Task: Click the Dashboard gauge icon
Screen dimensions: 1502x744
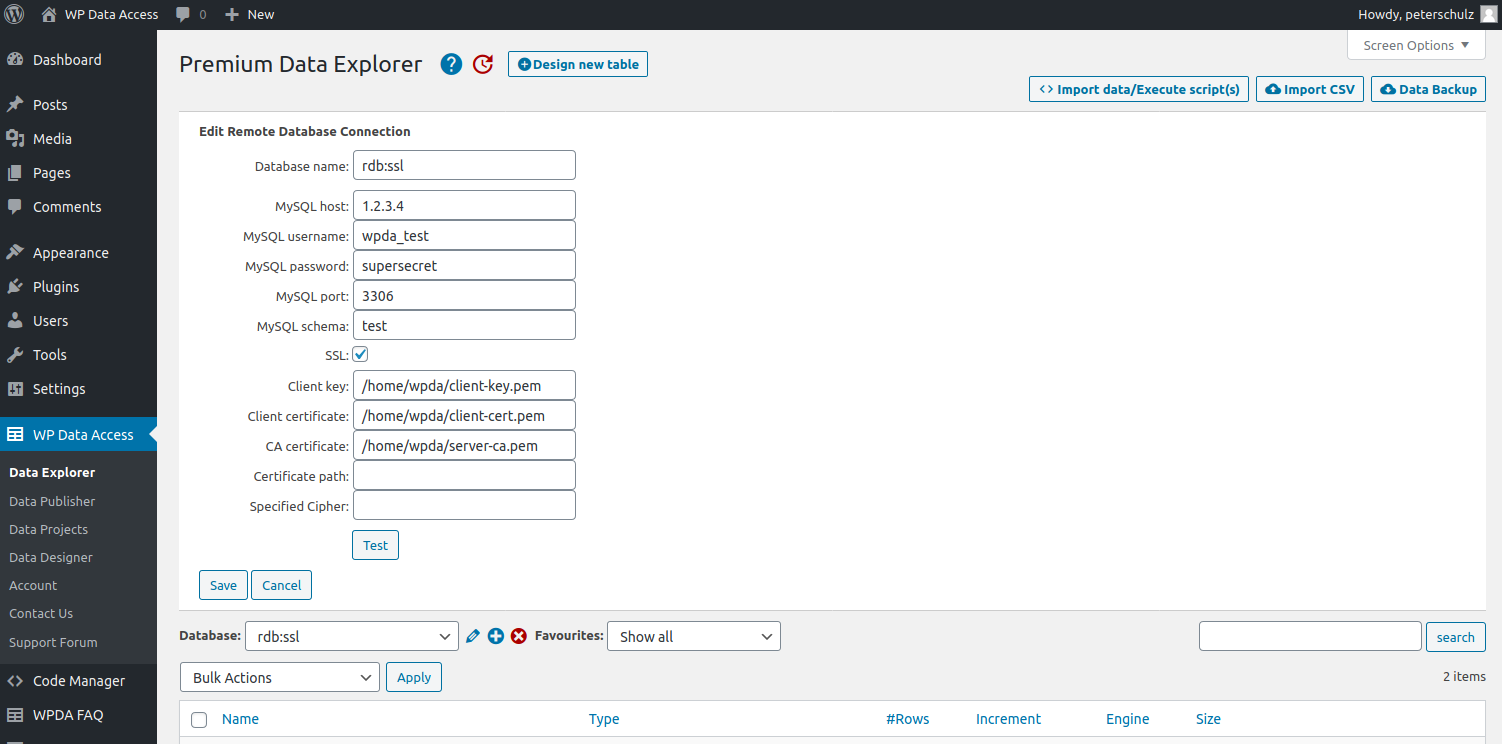Action: tap(15, 60)
